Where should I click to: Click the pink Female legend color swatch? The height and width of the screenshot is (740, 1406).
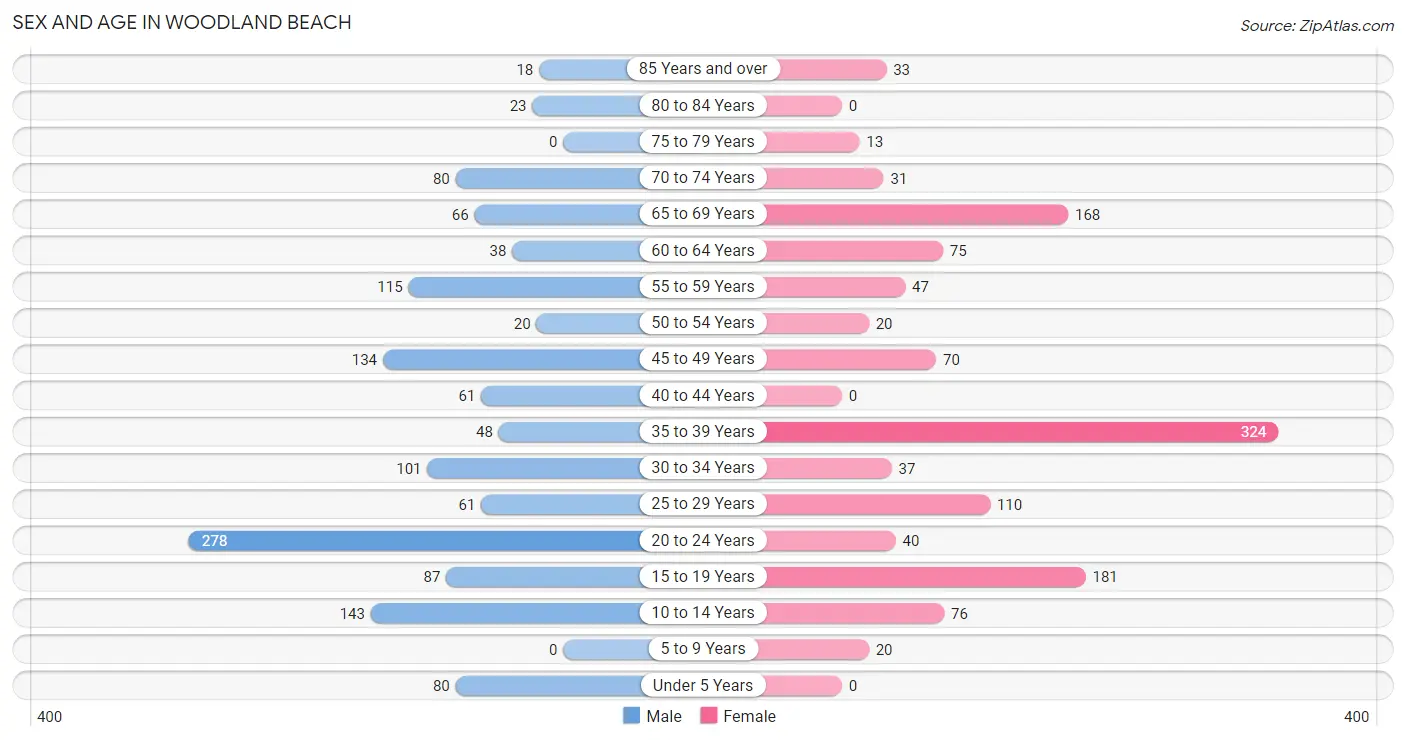pyautogui.click(x=709, y=716)
